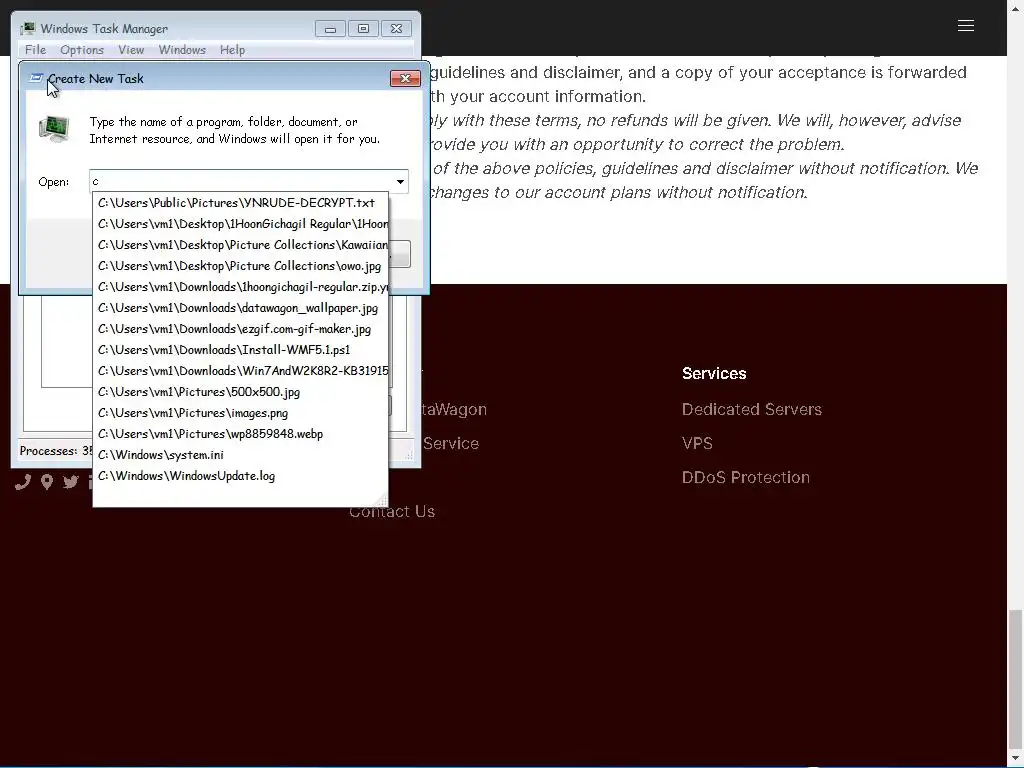
Task: Minimize the Windows Task Manager window
Action: (330, 29)
